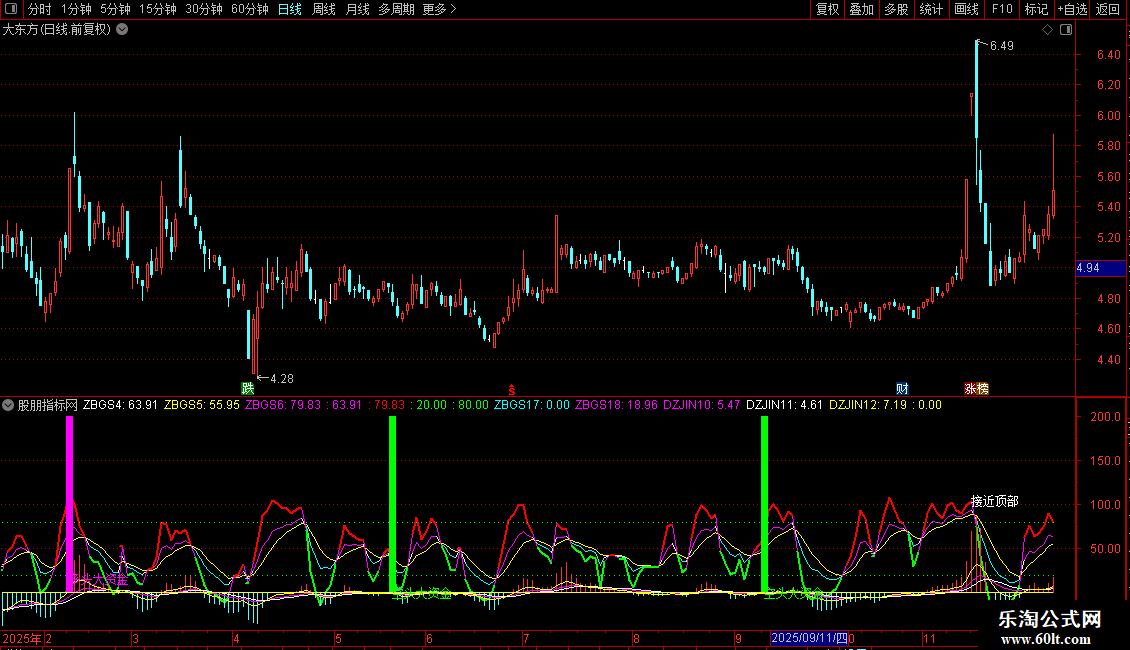This screenshot has width=1130, height=650.
Task: Open the 画线 drawing tools
Action: pos(966,9)
